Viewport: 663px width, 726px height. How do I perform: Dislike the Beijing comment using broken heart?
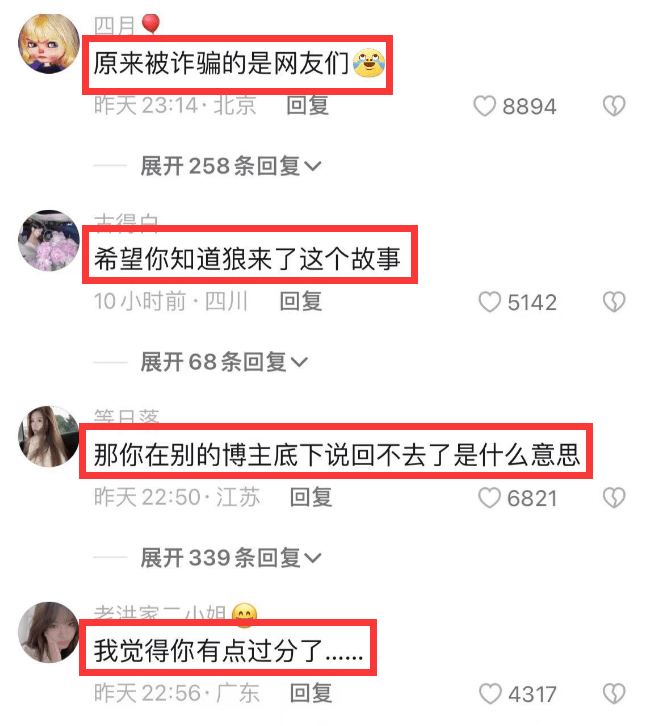coord(614,106)
